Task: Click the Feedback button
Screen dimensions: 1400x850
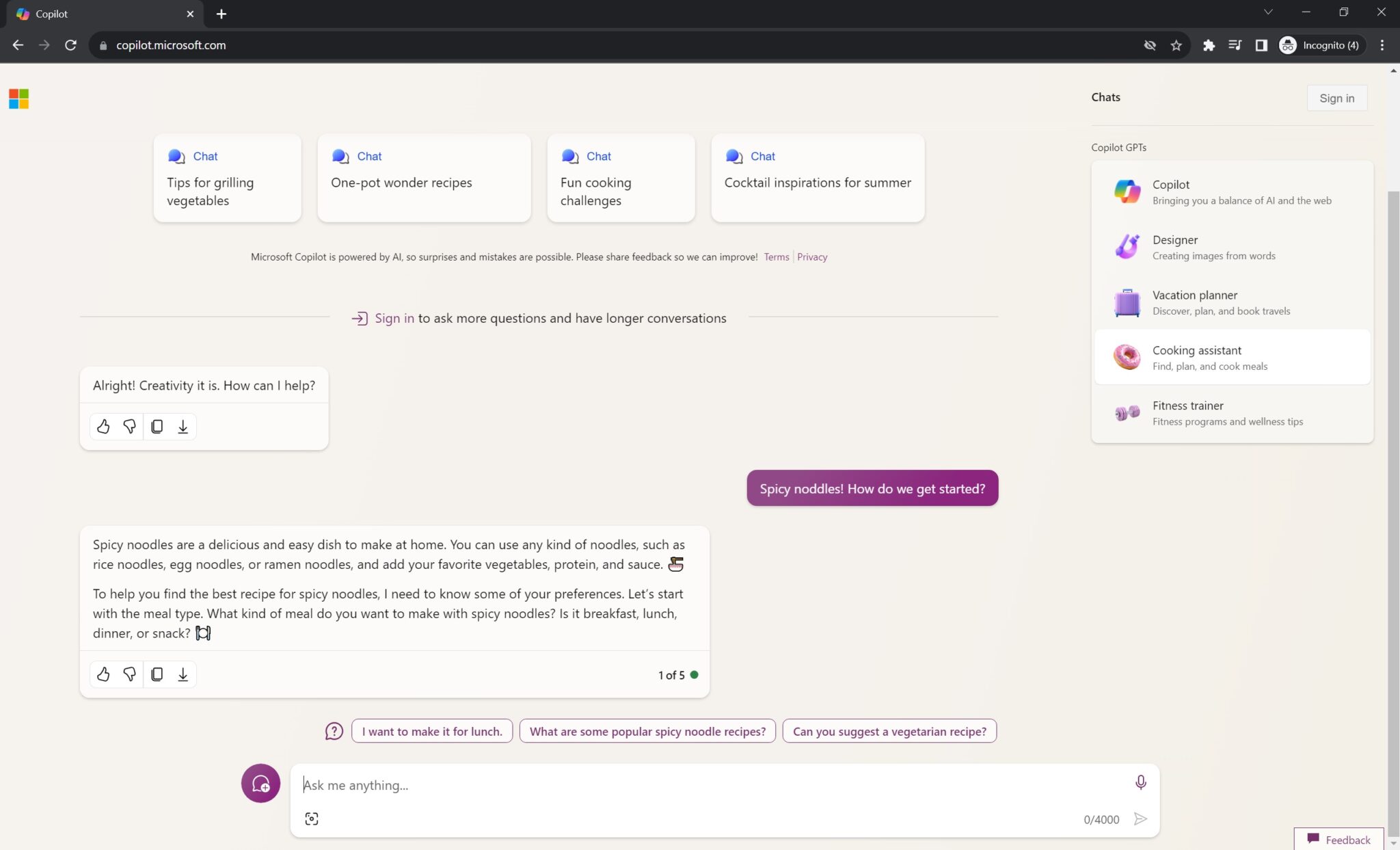Action: 1338,839
